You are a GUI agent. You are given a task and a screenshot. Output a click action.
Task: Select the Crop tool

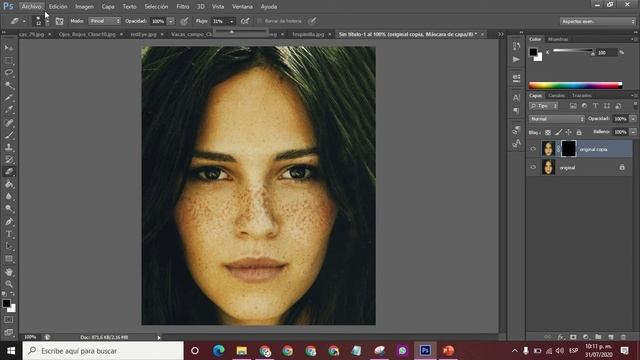(9, 98)
